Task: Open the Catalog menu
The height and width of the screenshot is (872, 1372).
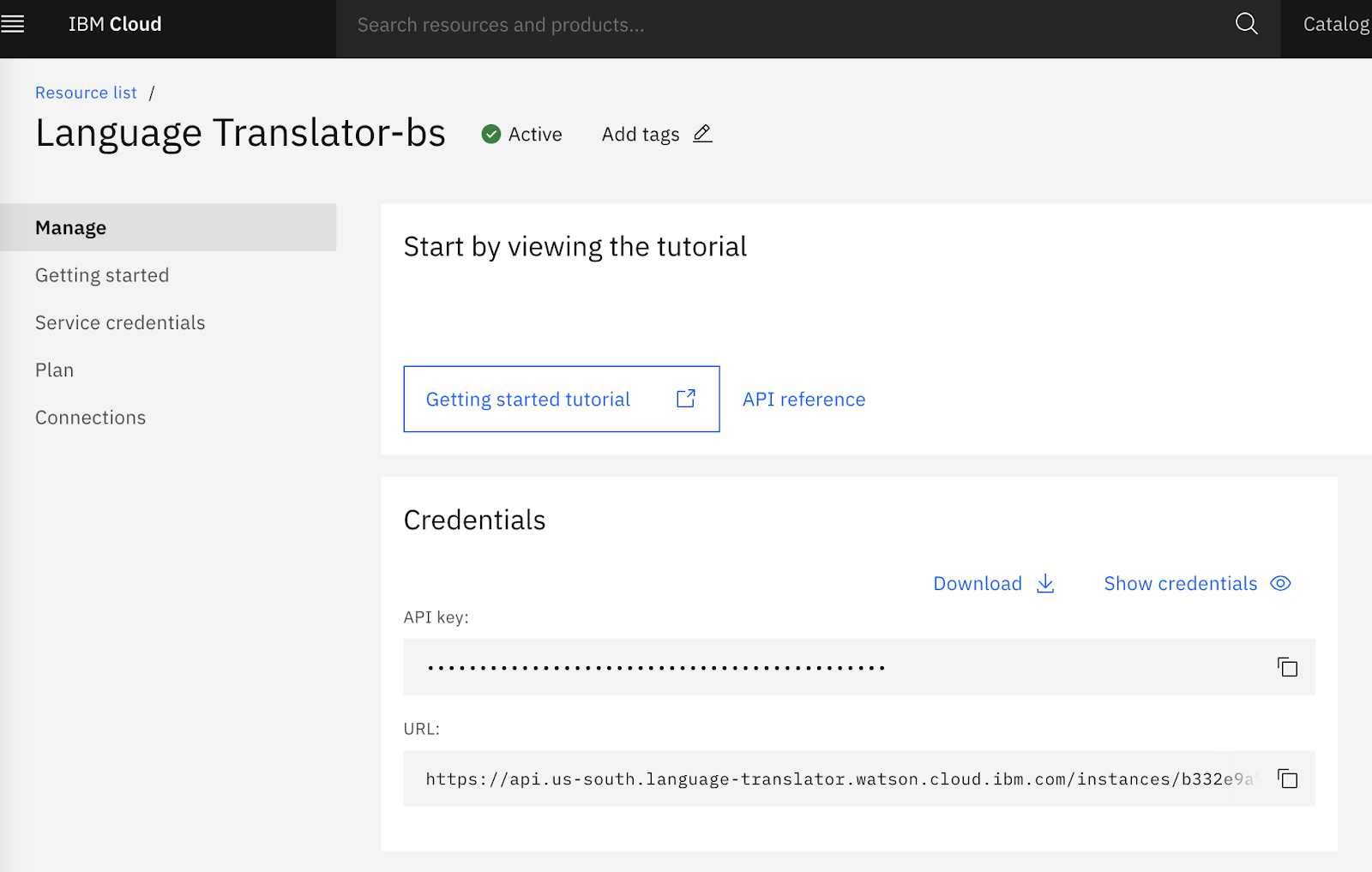Action: (1334, 24)
